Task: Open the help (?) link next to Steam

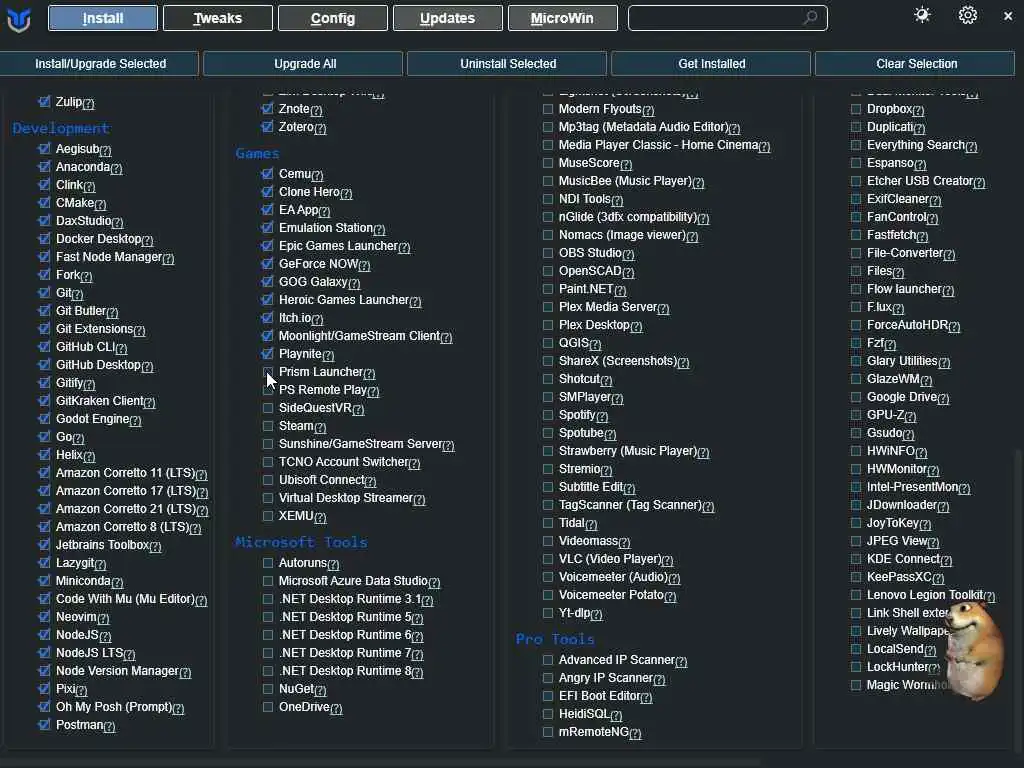Action: click(x=320, y=427)
